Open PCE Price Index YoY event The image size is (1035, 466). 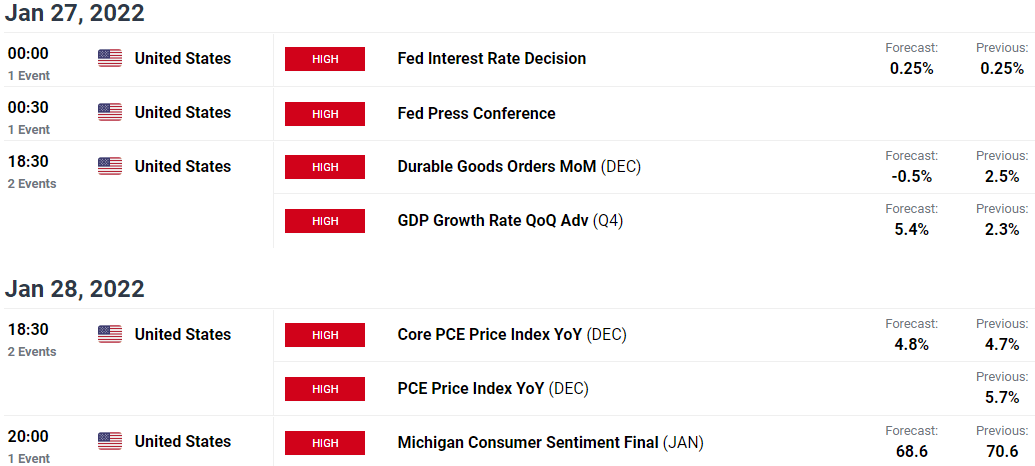(492, 389)
